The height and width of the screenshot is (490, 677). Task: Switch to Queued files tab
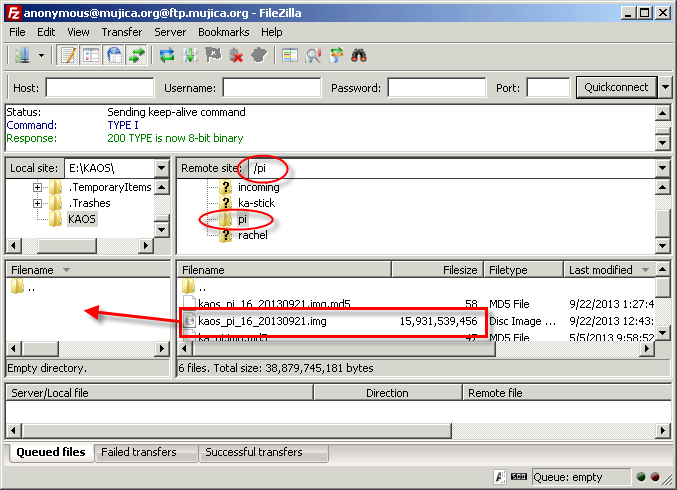51,452
